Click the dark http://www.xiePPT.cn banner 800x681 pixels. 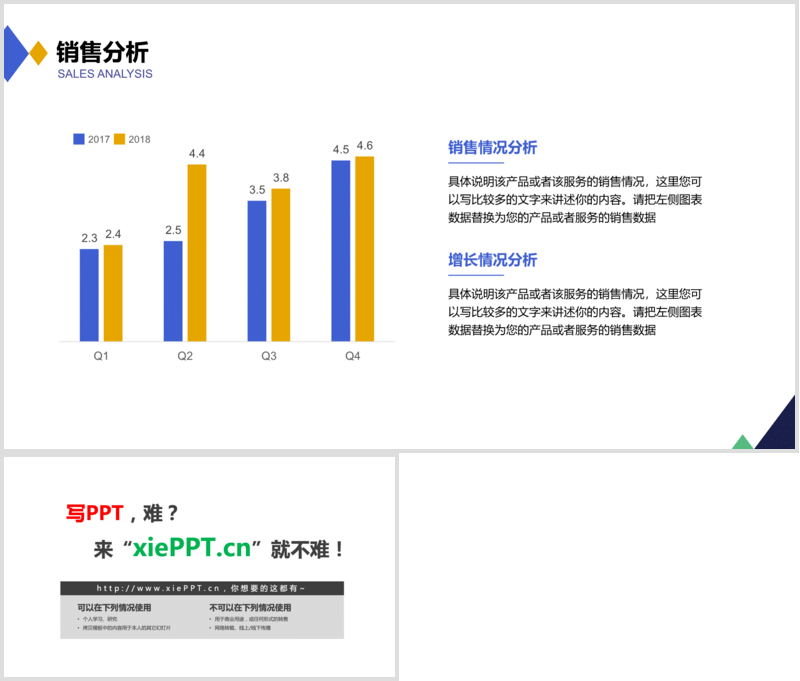pyautogui.click(x=202, y=589)
